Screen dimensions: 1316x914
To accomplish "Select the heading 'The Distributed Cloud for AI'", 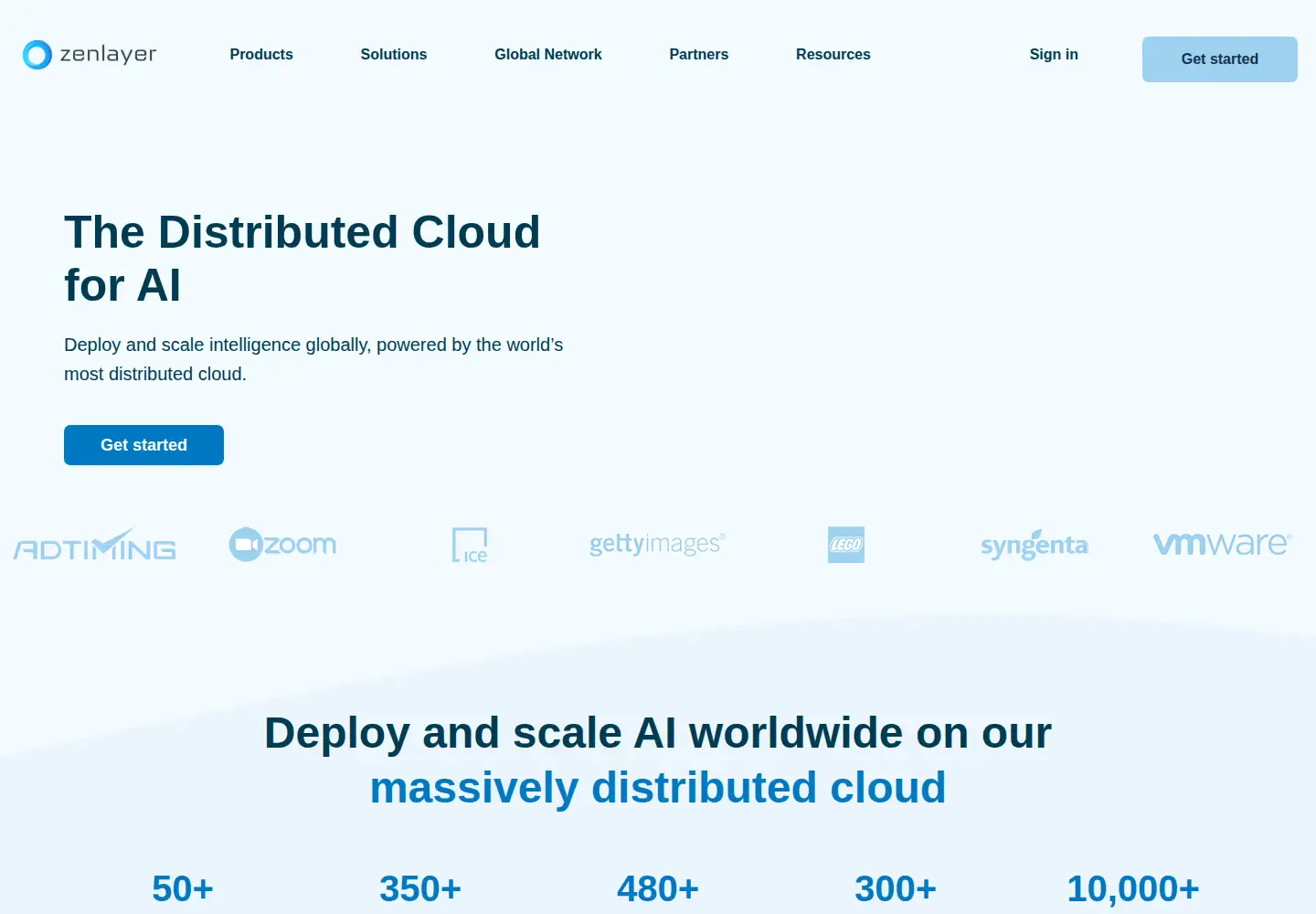I will click(x=302, y=259).
